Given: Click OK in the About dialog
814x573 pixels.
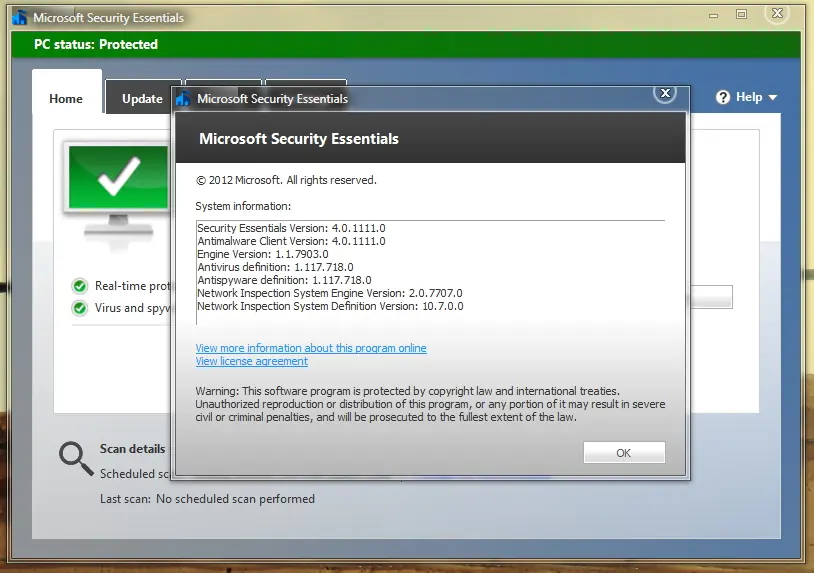Looking at the screenshot, I should 624,453.
